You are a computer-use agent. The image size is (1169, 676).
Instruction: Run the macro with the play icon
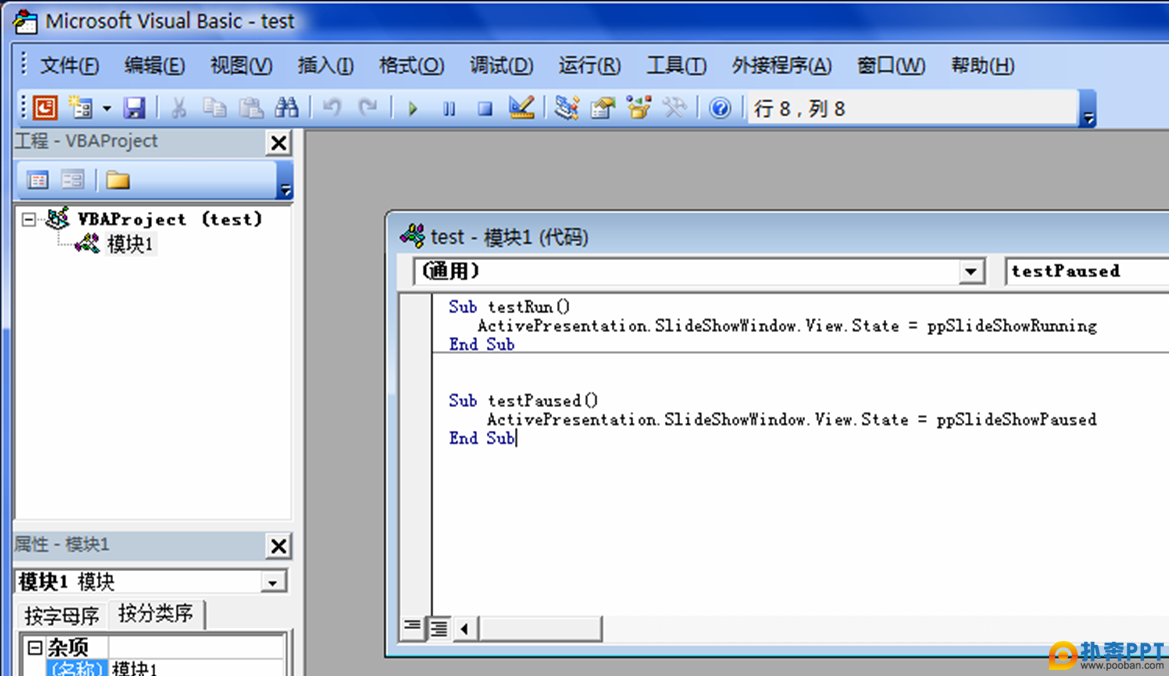412,109
